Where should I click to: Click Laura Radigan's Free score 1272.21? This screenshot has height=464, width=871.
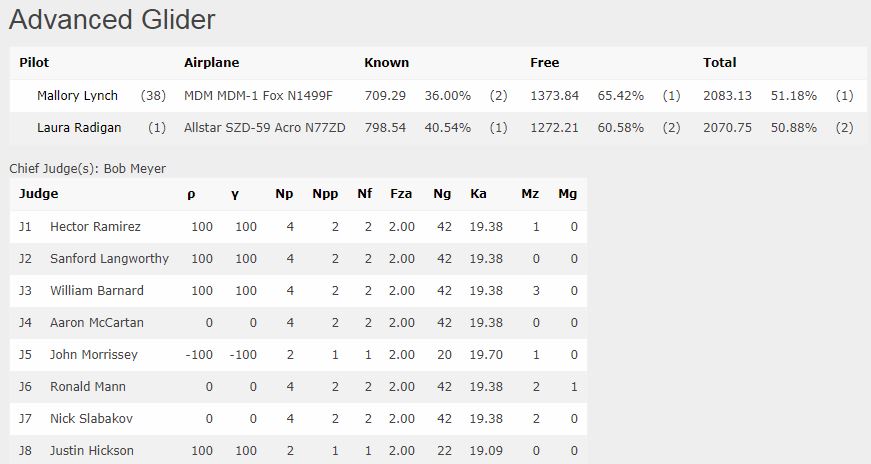pyautogui.click(x=554, y=128)
